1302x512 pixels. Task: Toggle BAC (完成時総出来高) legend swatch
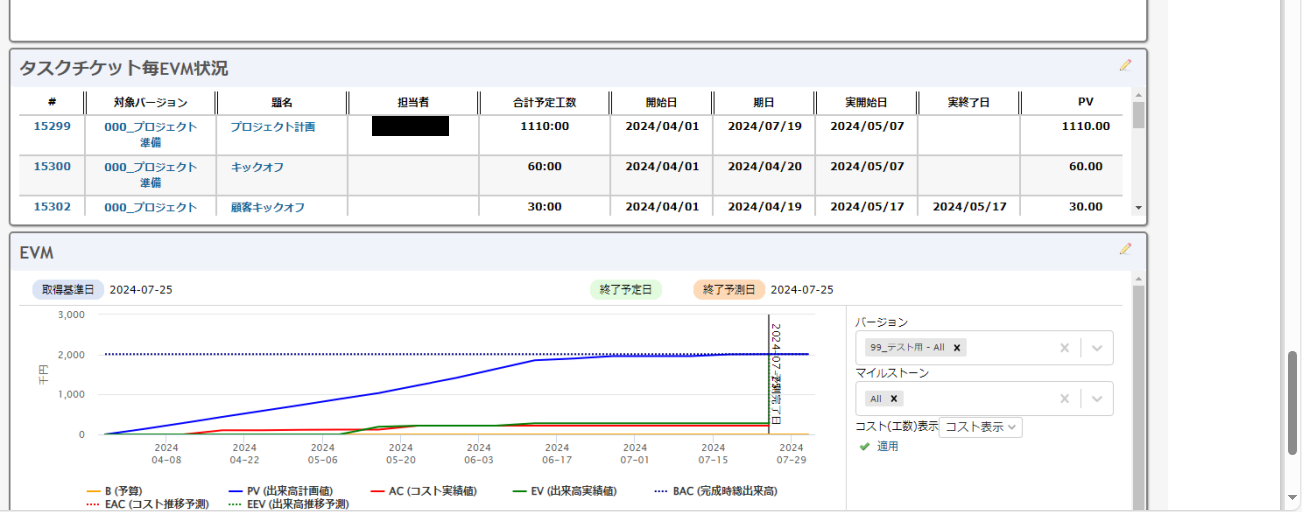click(660, 491)
